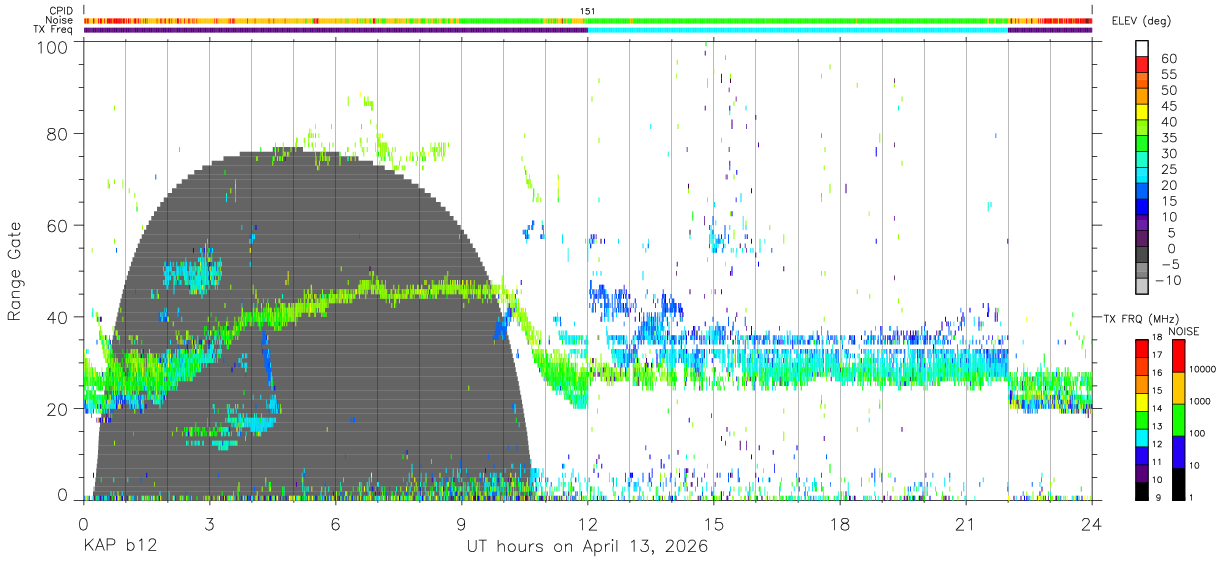
Task: Click the y-axis tick label 40
Action: tap(58, 317)
